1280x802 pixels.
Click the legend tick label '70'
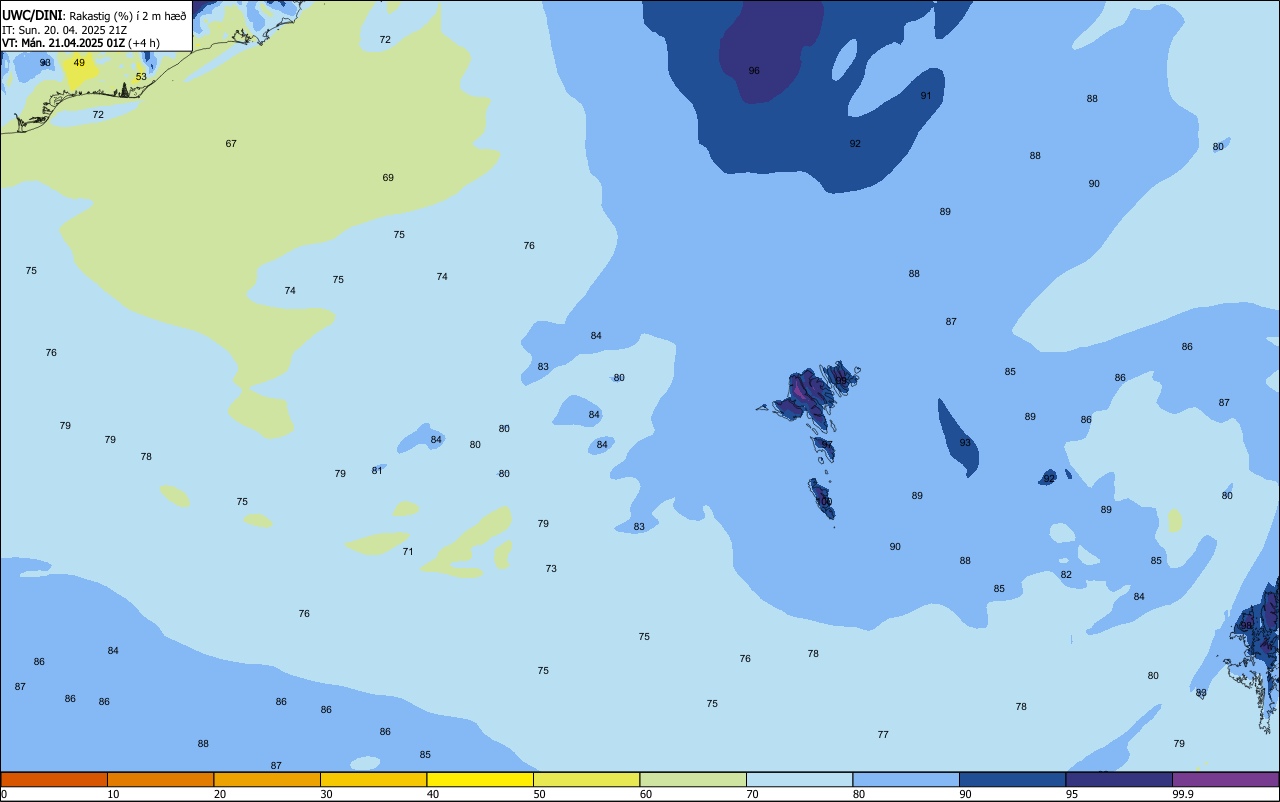(x=752, y=794)
